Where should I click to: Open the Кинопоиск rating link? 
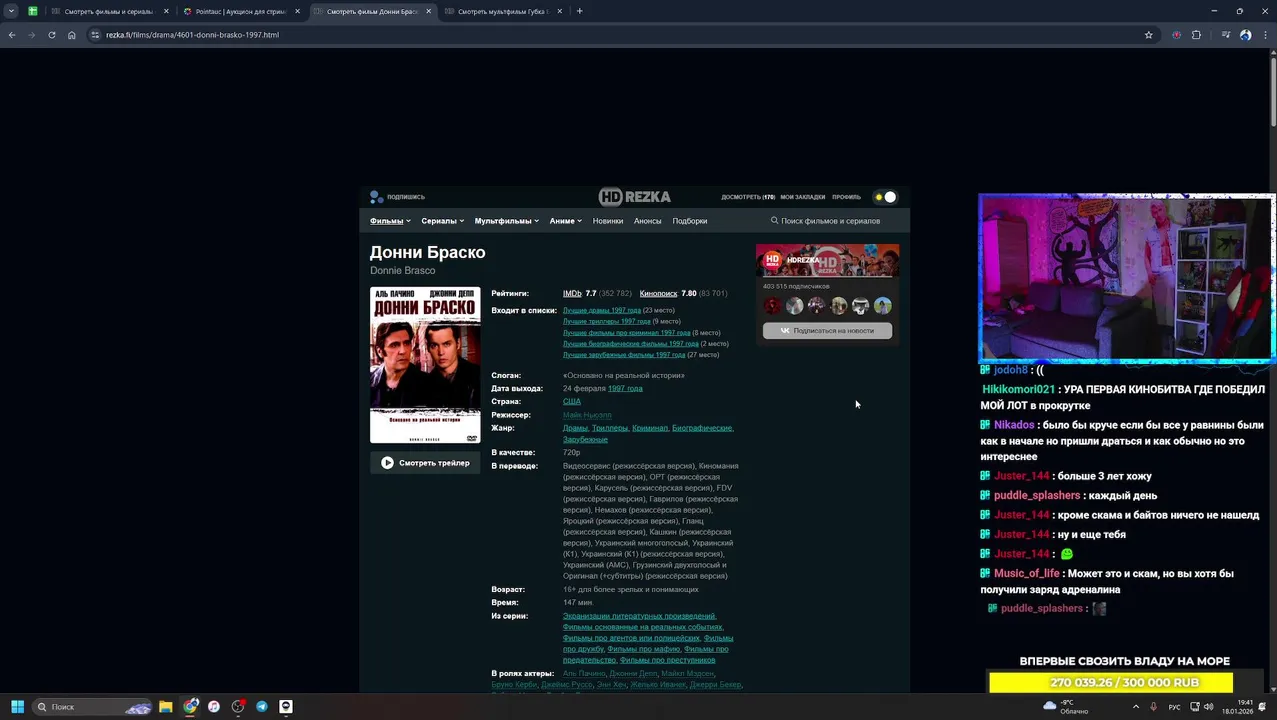[x=658, y=294]
